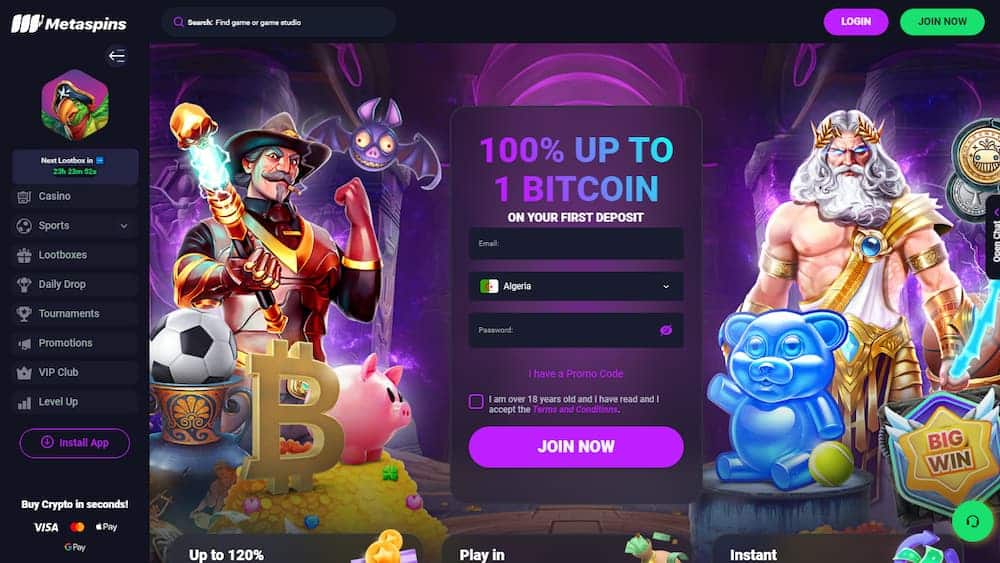Image resolution: width=1000 pixels, height=563 pixels.
Task: Focus the Email input field
Action: 576,244
